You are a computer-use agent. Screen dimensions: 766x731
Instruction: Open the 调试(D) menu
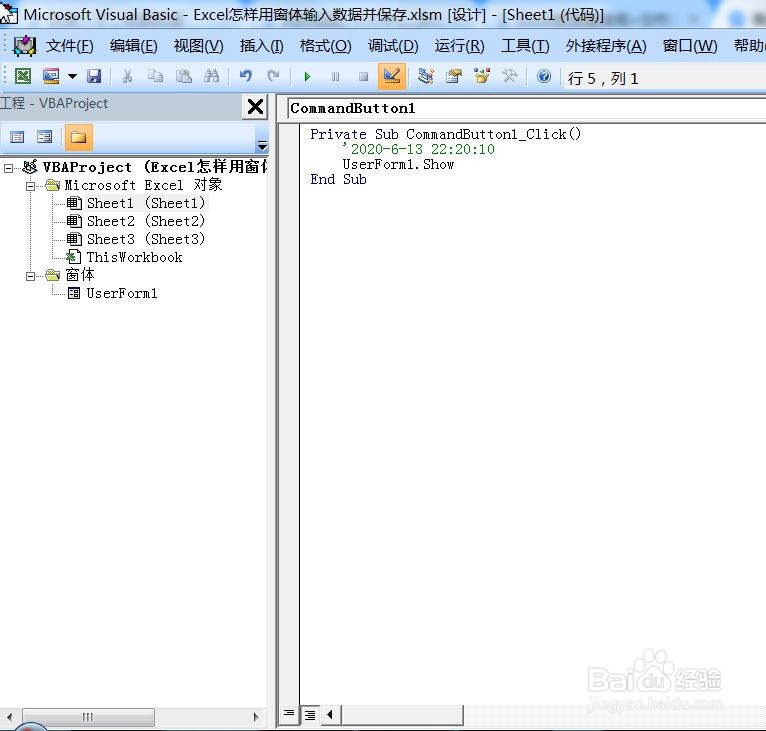[x=393, y=46]
